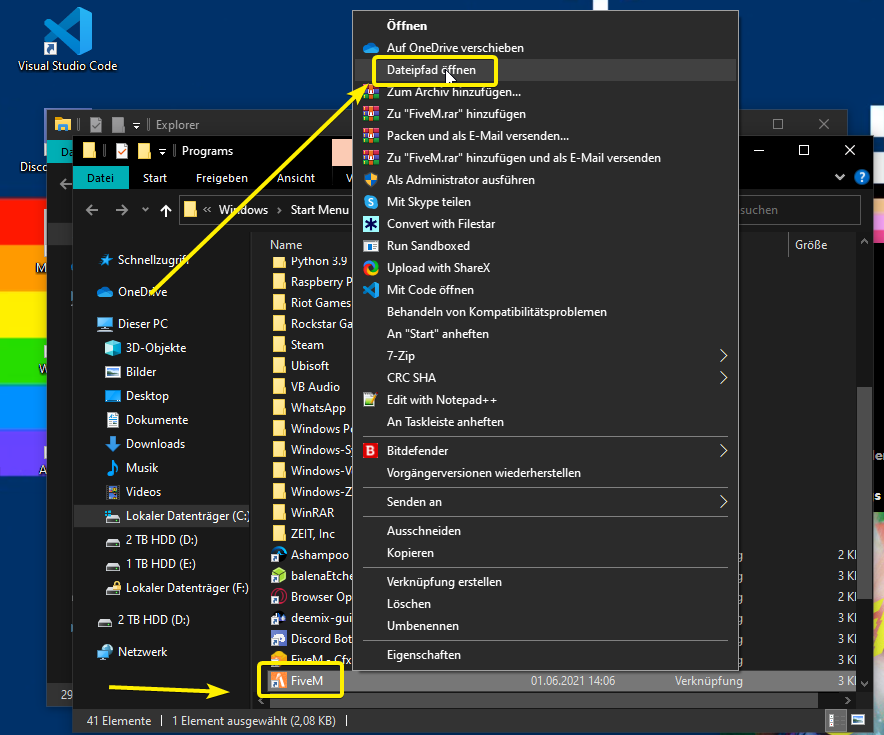The width and height of the screenshot is (884, 735).
Task: Select Dateipfad öffnen from context menu
Action: click(x=436, y=70)
